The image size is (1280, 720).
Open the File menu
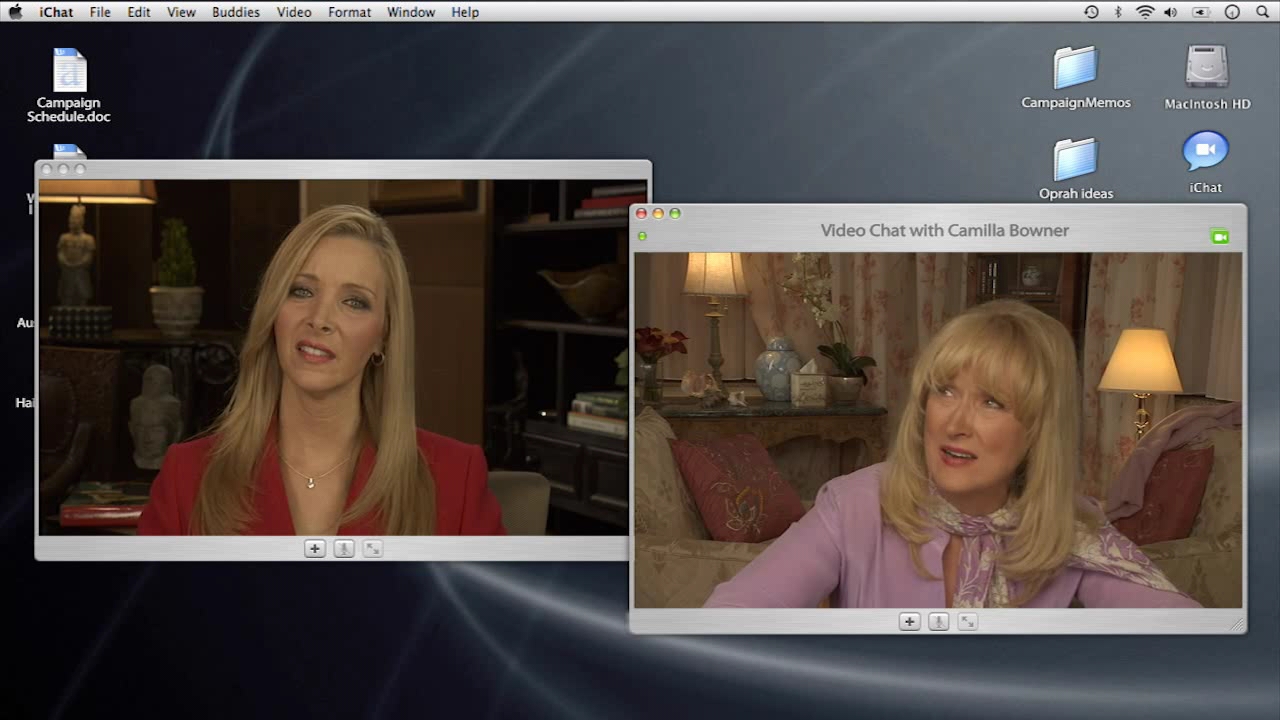point(100,12)
